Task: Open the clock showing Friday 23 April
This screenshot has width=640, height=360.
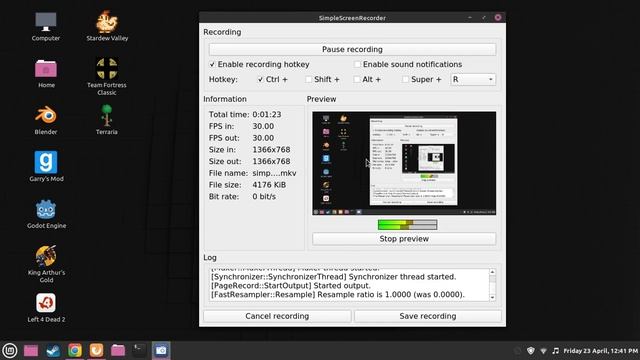Action: click(x=600, y=351)
